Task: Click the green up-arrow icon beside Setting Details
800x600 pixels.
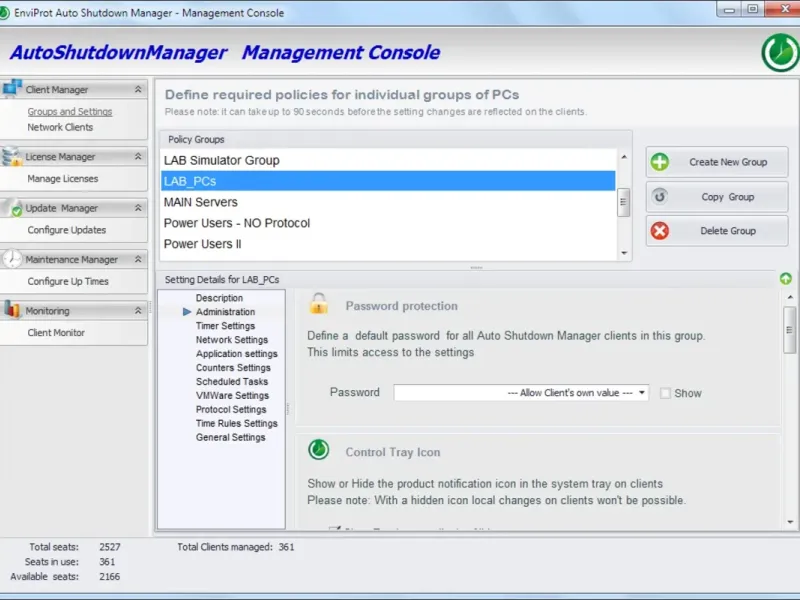Action: pyautogui.click(x=786, y=279)
